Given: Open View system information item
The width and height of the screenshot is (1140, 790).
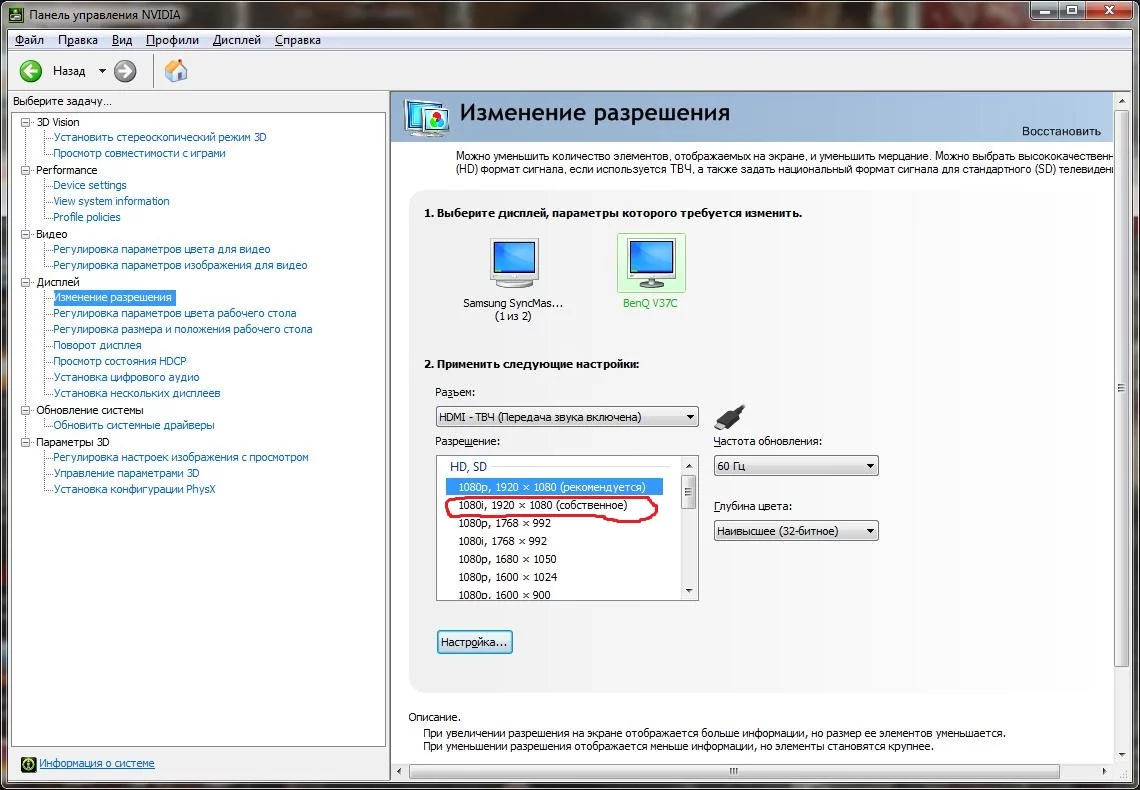Looking at the screenshot, I should pos(111,201).
